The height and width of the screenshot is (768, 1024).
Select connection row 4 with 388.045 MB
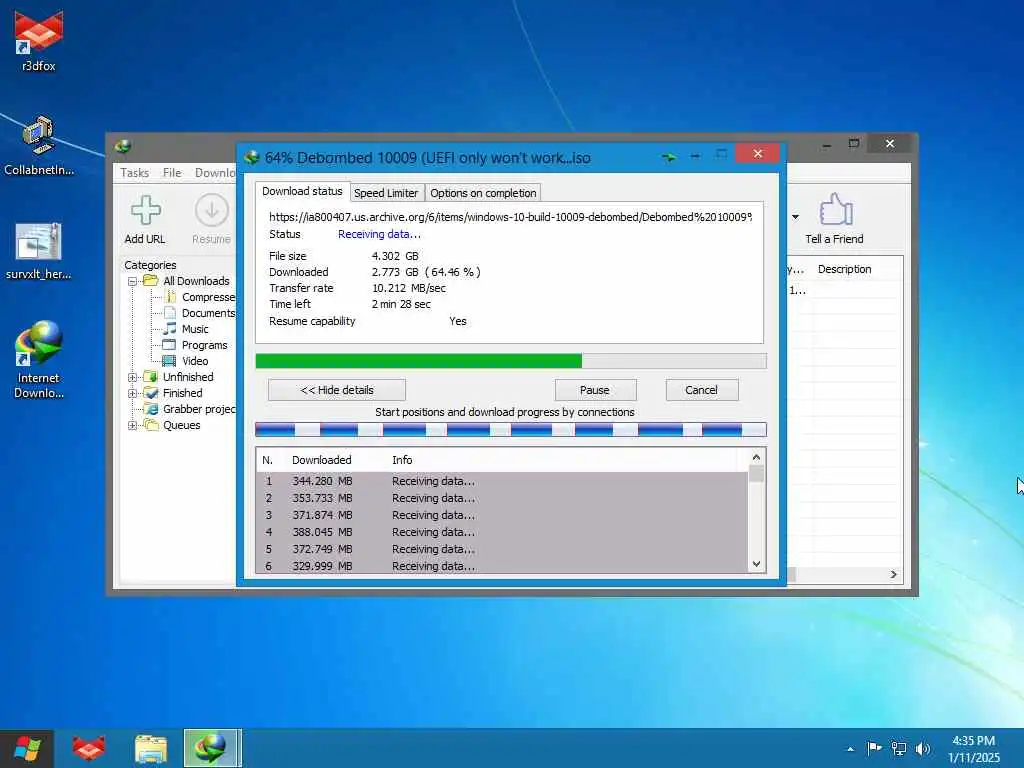coord(502,532)
